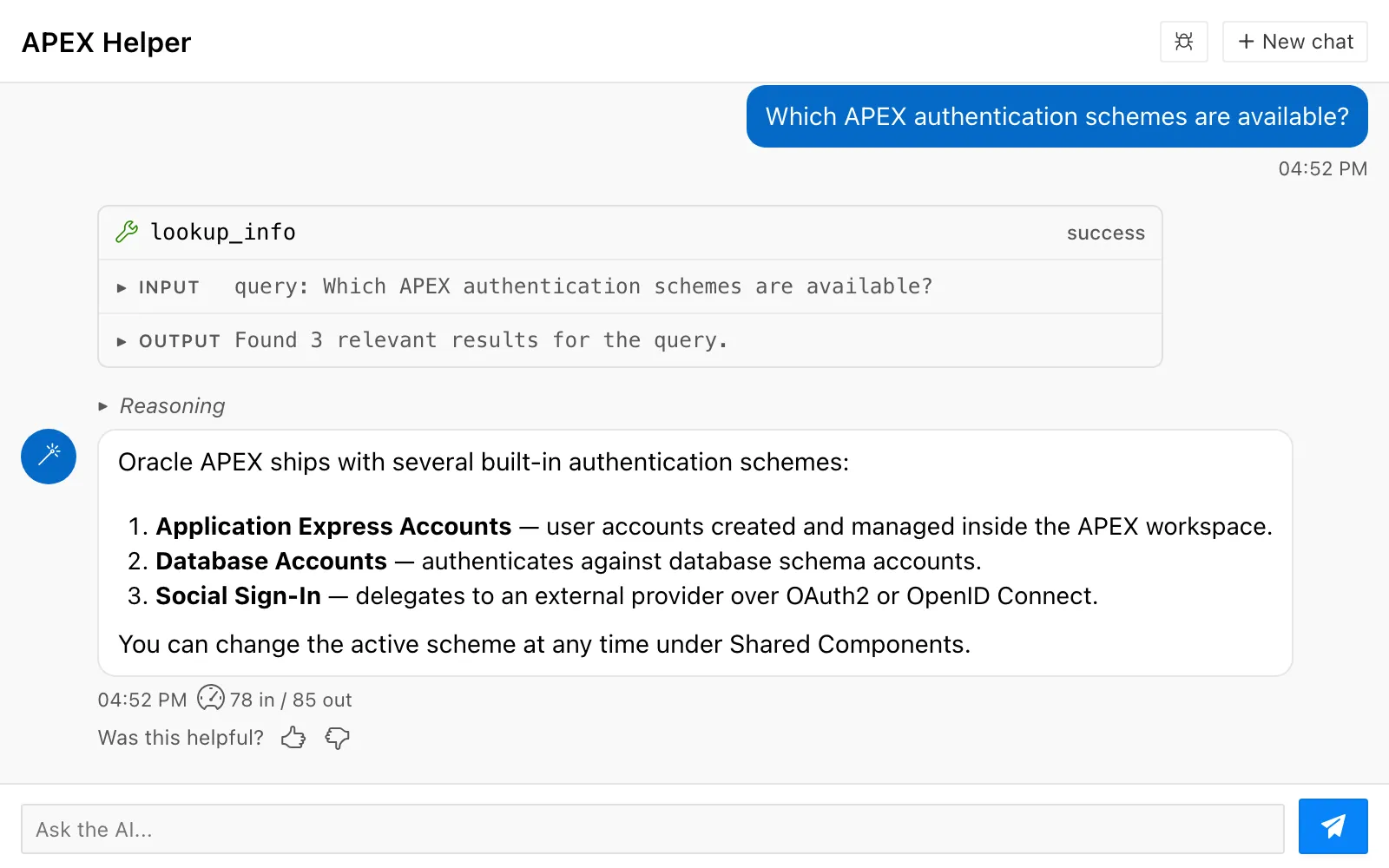This screenshot has width=1389, height=868.
Task: Click the 'Oracle APEX ships with' intro sentence
Action: pyautogui.click(x=484, y=462)
